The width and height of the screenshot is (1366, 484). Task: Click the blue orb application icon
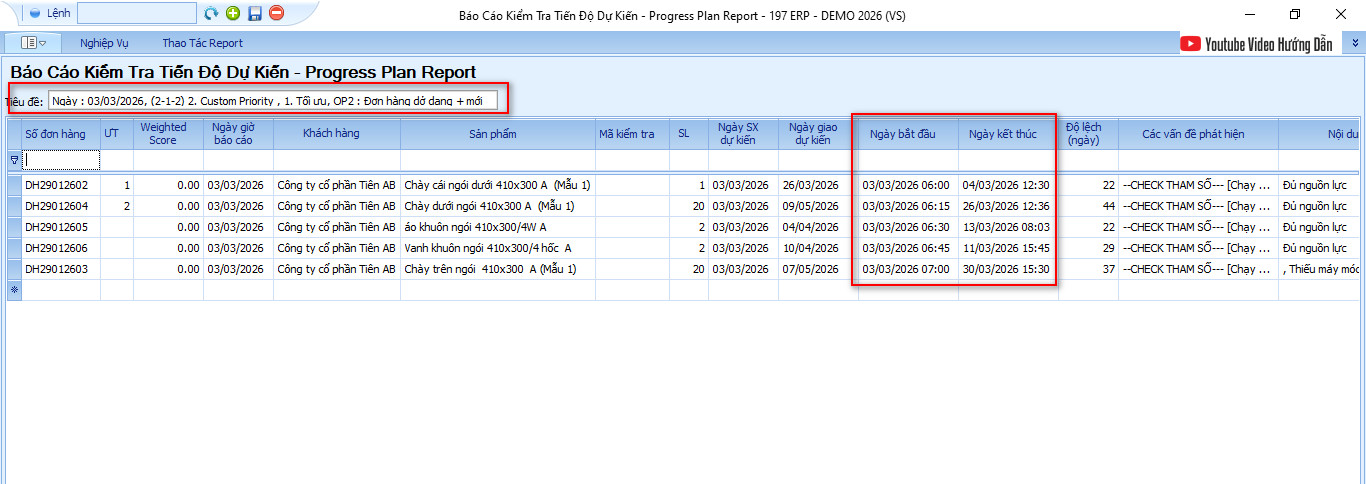pos(35,14)
